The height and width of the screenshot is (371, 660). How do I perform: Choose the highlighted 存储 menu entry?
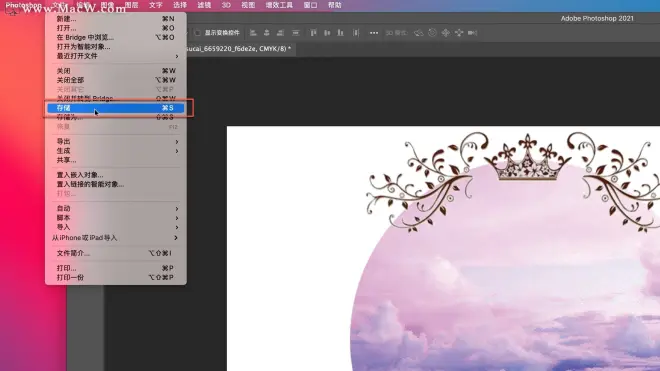point(116,108)
